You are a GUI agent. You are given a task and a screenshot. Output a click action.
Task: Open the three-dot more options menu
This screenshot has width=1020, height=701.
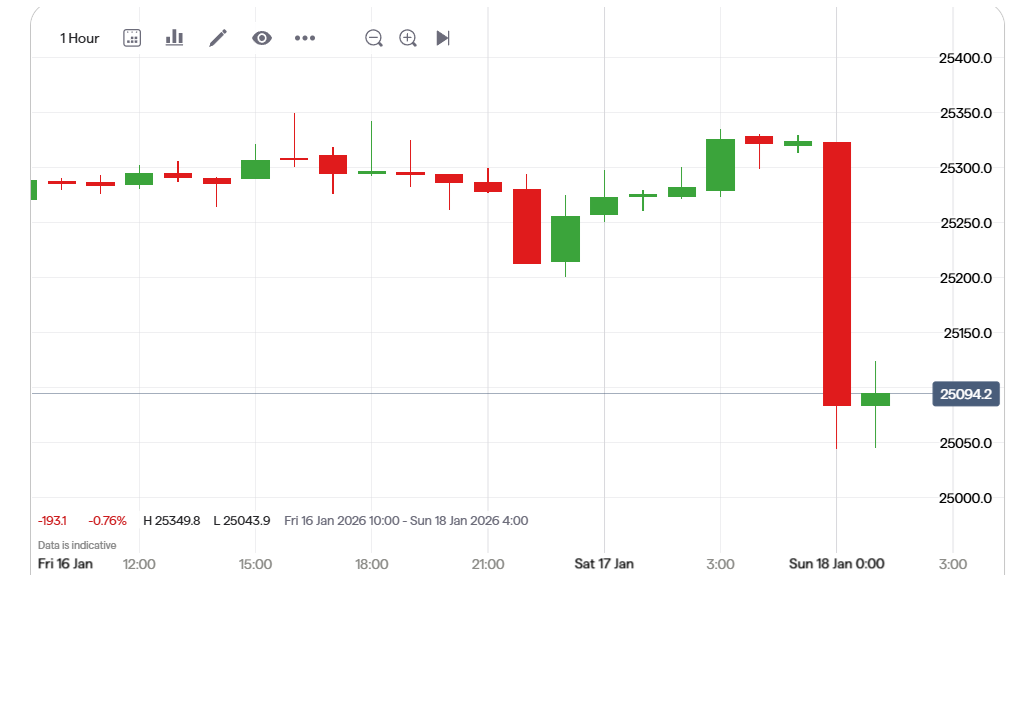305,38
